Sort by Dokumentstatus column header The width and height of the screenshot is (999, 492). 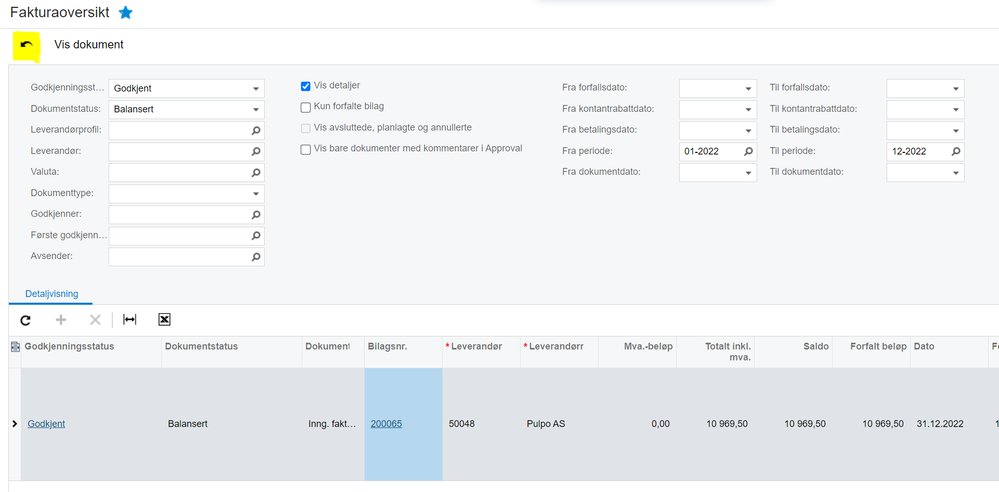click(231, 352)
